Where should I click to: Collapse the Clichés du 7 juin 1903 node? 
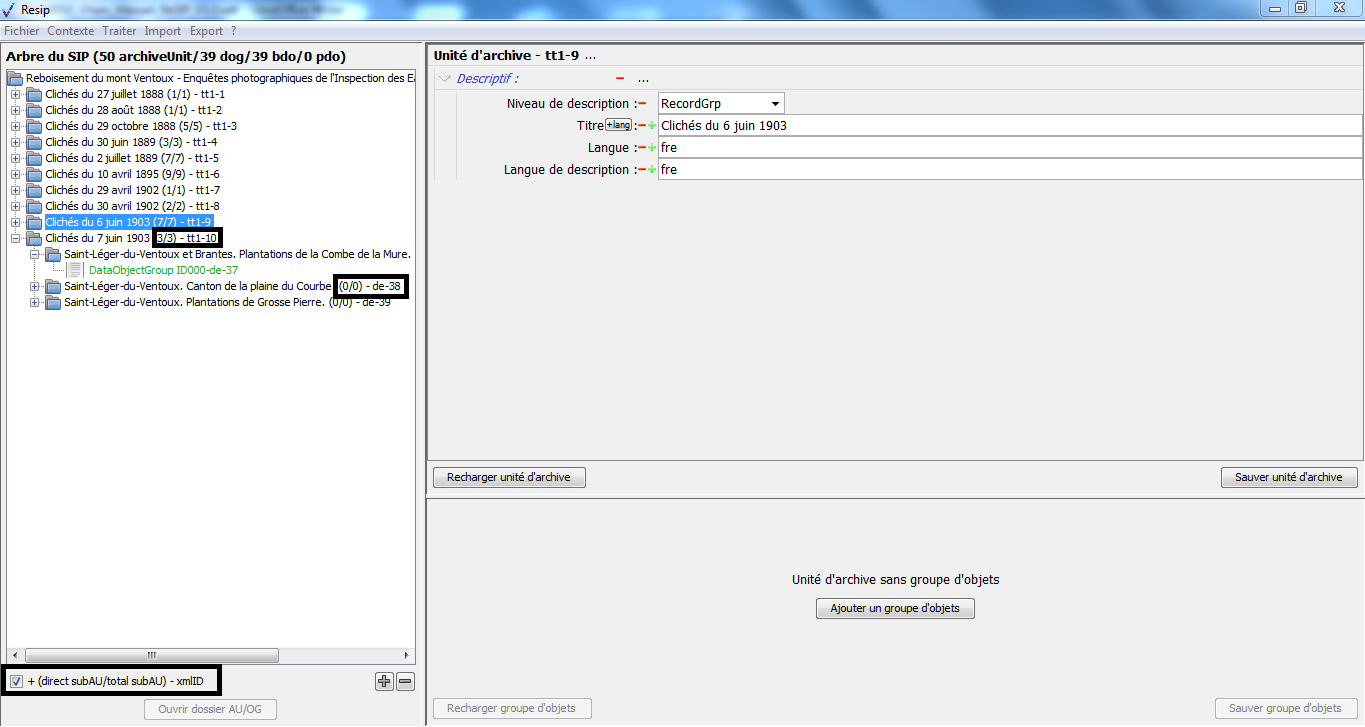point(15,238)
